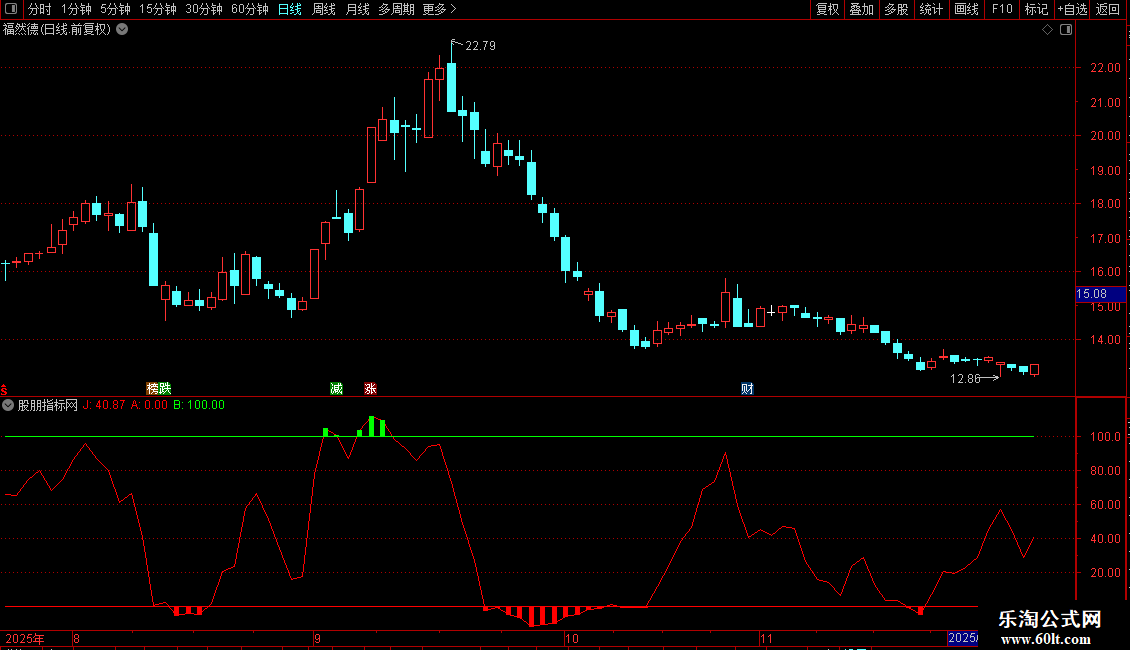1130x650 pixels.
Task: Switch to 60分钟 period
Action: click(249, 9)
